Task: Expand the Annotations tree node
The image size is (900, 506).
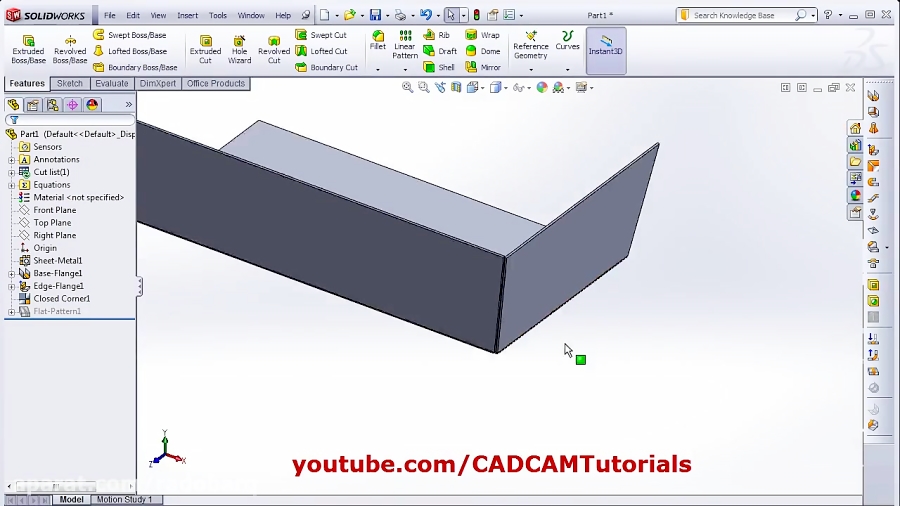Action: (x=11, y=160)
